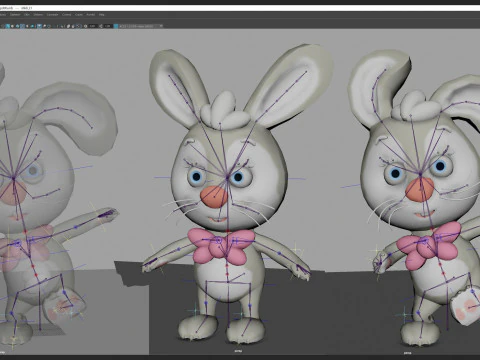Screen dimensions: 480x360
Task: Open the Cache menu
Action: point(79,15)
